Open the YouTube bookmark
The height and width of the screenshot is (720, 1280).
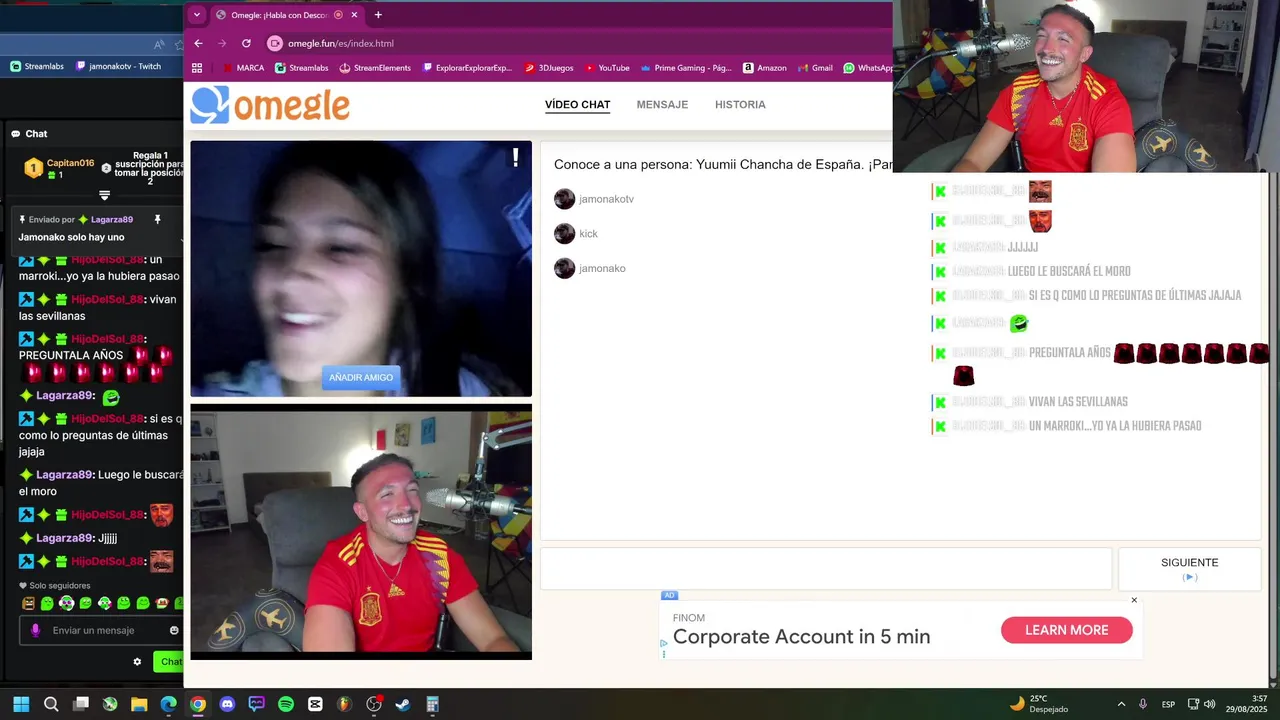click(x=607, y=68)
